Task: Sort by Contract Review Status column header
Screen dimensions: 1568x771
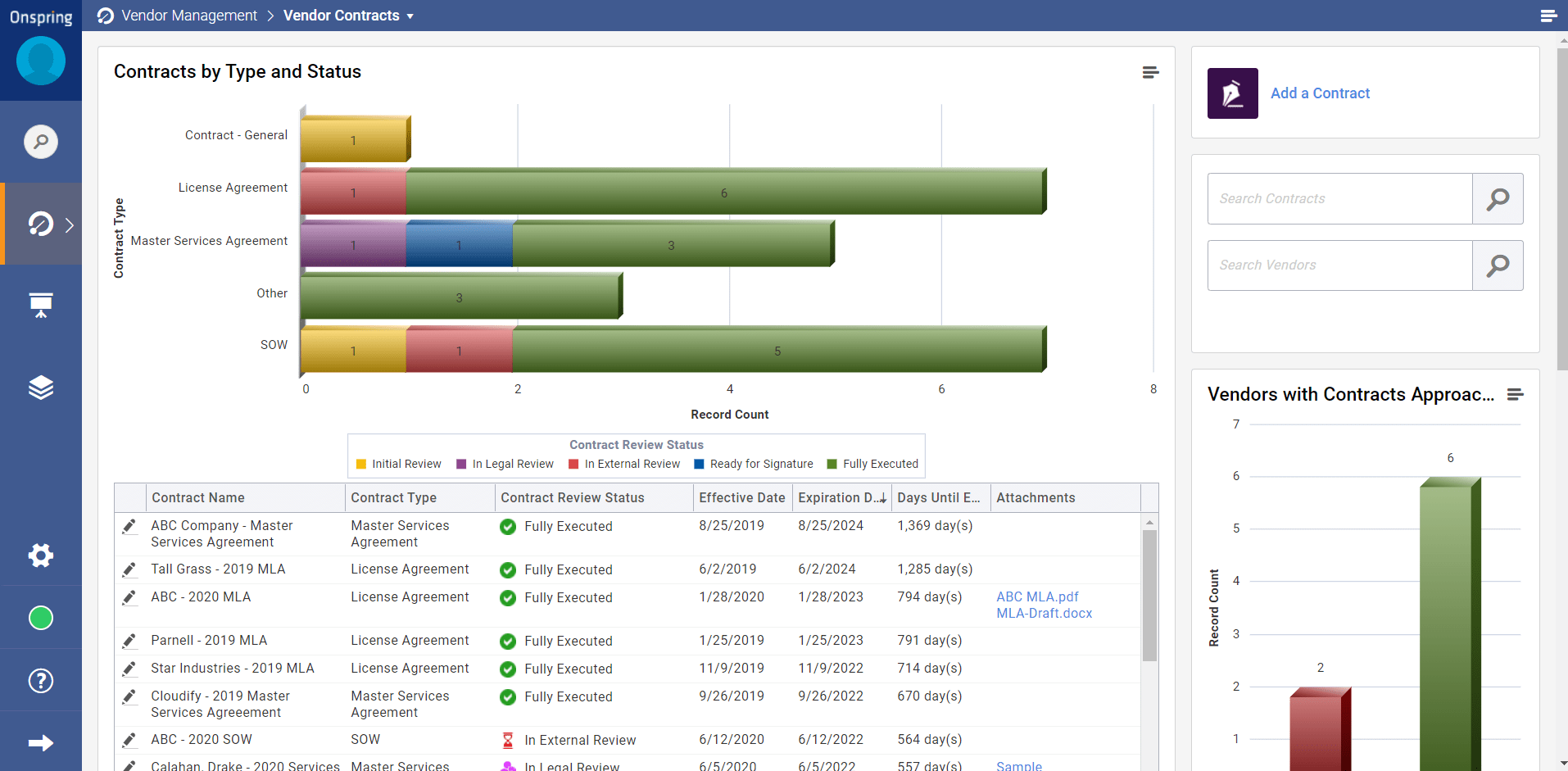Action: click(594, 498)
